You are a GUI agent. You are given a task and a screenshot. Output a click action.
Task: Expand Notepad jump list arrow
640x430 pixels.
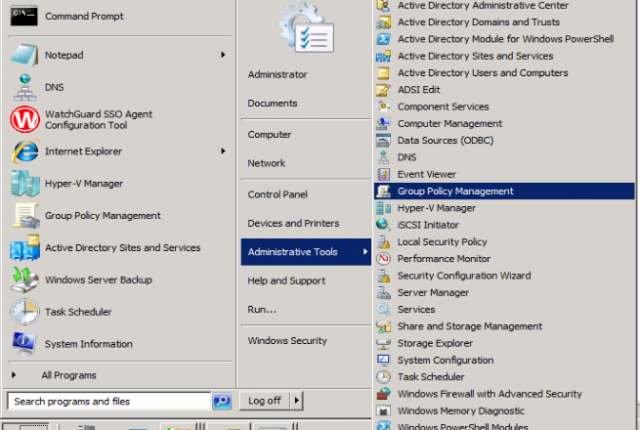tap(223, 55)
